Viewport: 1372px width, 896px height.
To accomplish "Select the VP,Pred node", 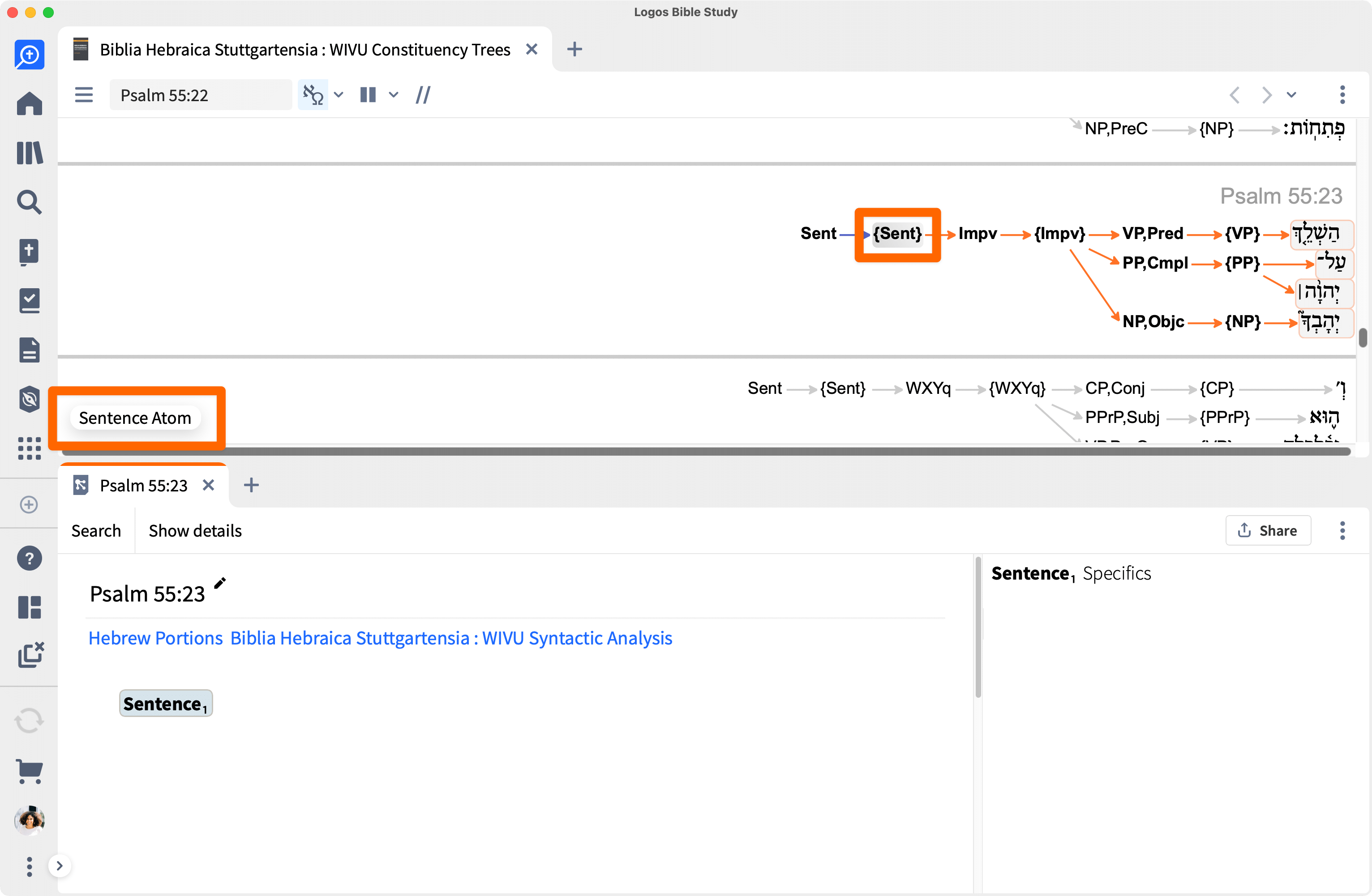I will tap(1153, 234).
